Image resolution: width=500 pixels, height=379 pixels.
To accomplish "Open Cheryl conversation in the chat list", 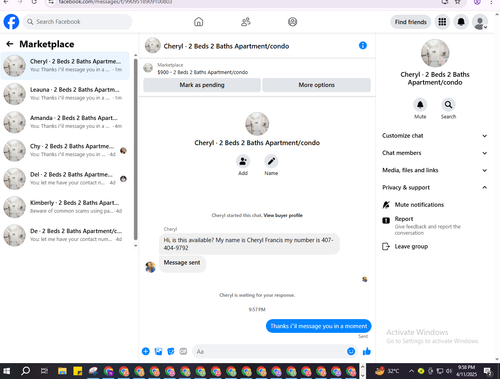I will [x=65, y=66].
